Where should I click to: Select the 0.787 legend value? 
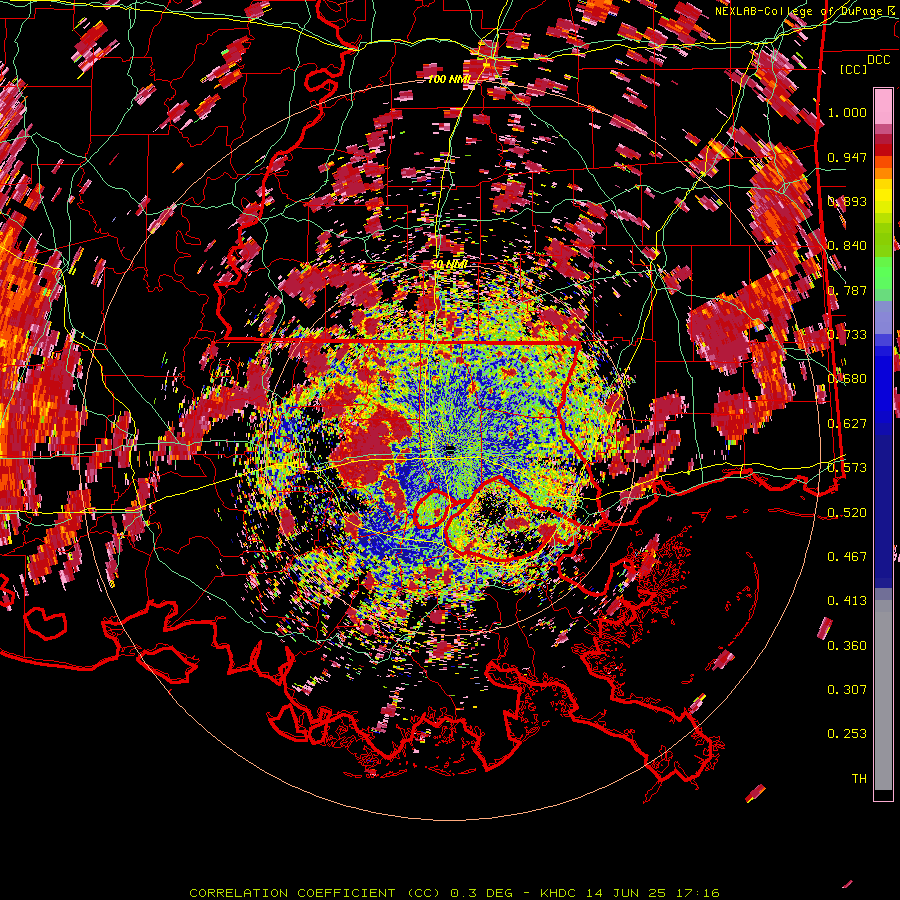[x=847, y=290]
